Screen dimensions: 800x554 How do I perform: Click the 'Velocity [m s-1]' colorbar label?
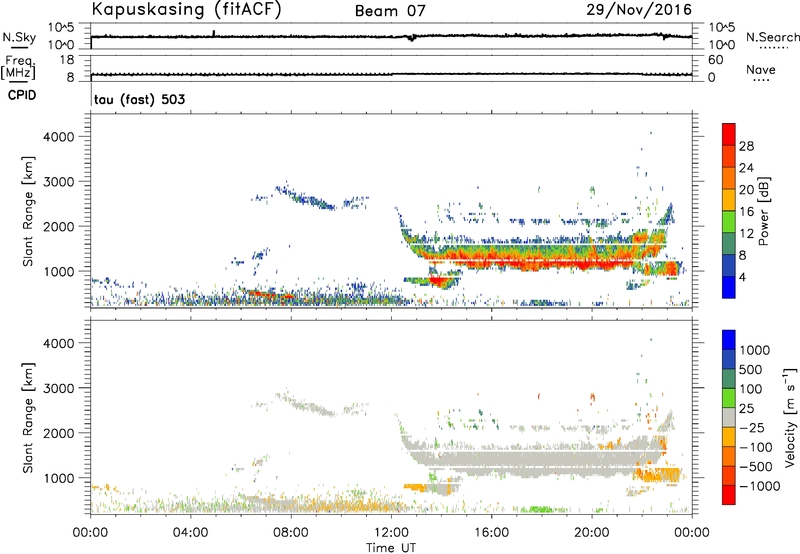pos(790,417)
